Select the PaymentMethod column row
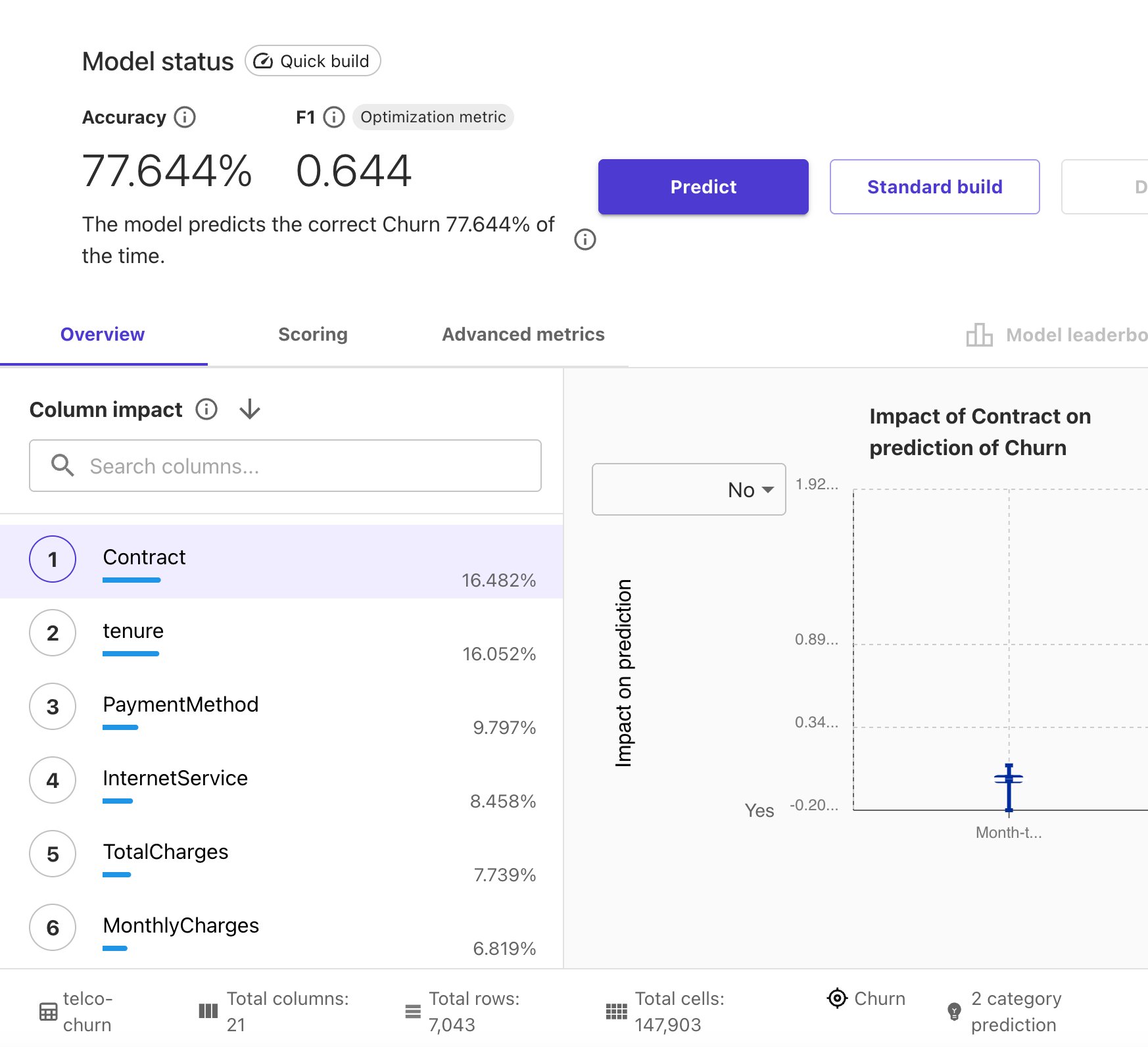This screenshot has width=1148, height=1047. pos(281,709)
